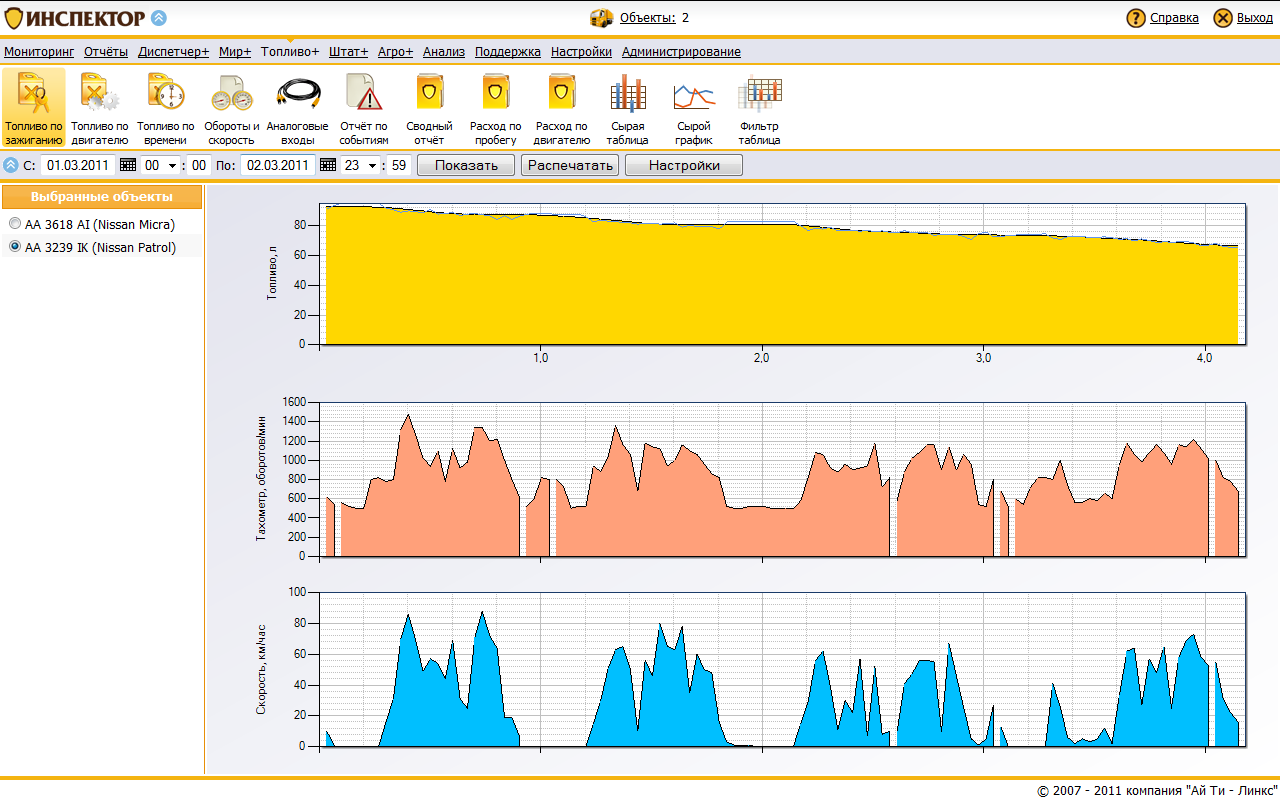This screenshot has height=800, width=1280.
Task: Open the Аналоговые входы view
Action: pos(298,108)
